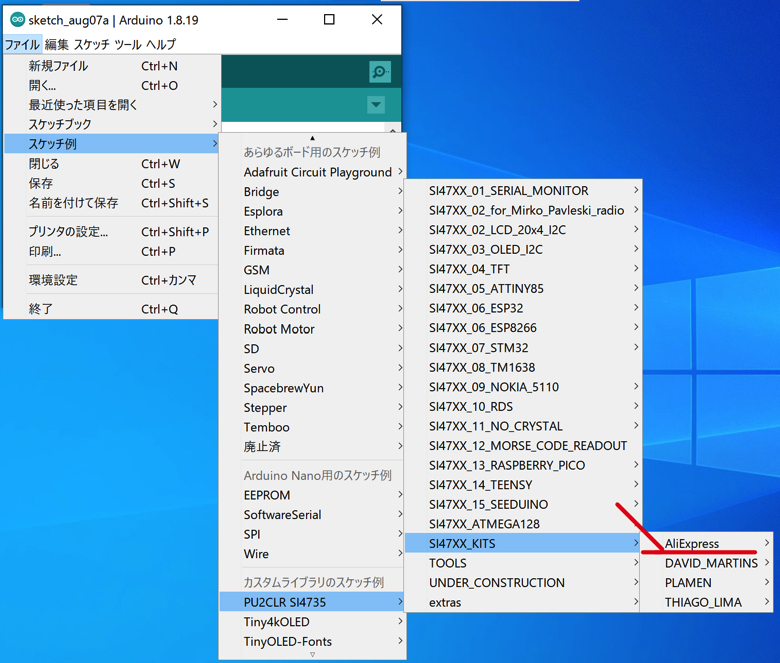Expand Ethernet examples submenu
Screen dimensions: 780x663
click(312, 231)
